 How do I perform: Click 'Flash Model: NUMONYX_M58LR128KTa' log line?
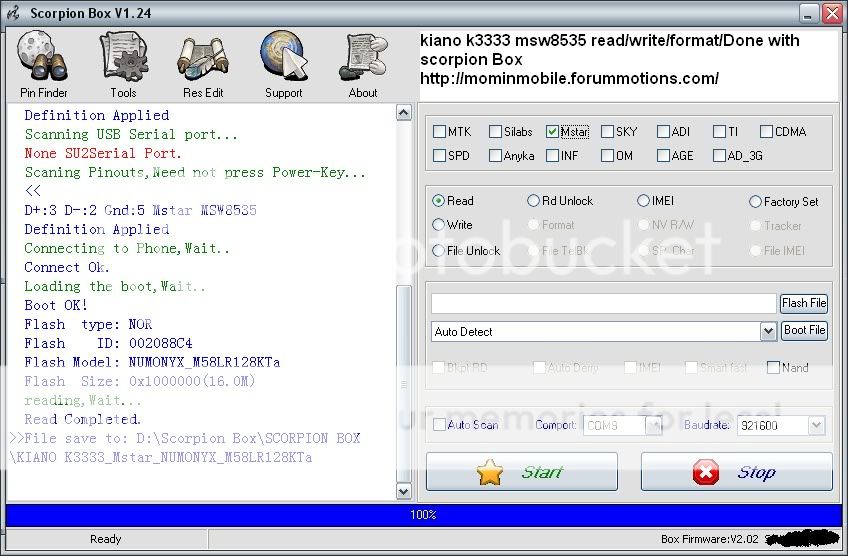click(x=152, y=362)
